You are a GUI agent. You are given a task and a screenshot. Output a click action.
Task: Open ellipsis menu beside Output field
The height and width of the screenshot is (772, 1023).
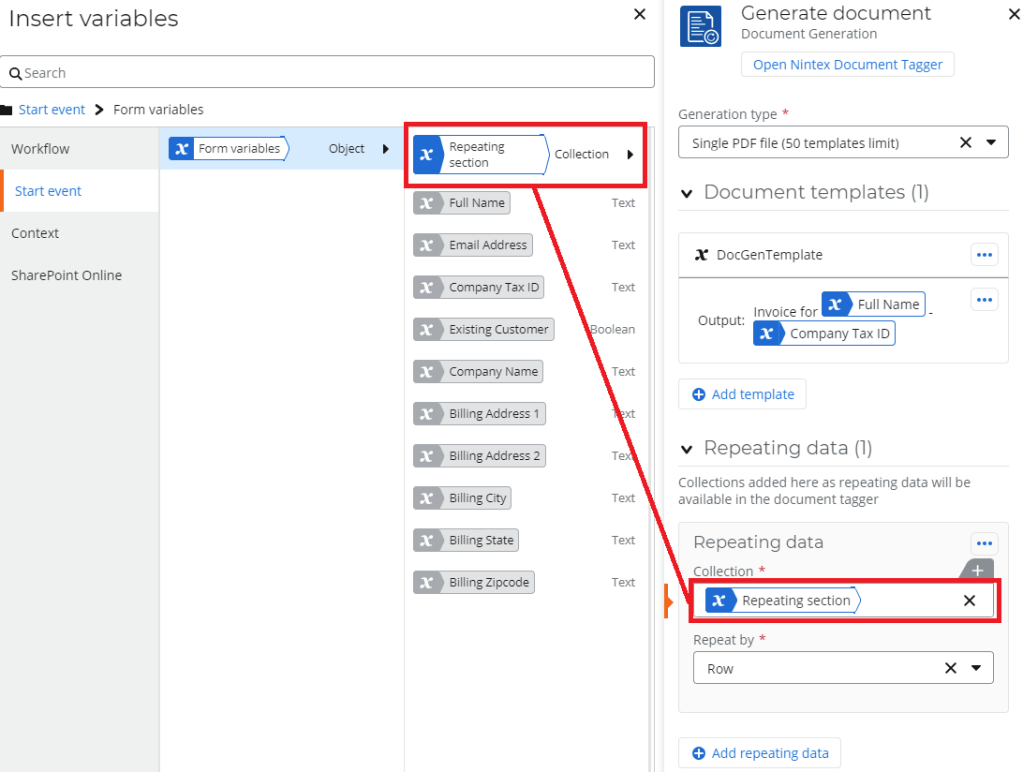[984, 299]
